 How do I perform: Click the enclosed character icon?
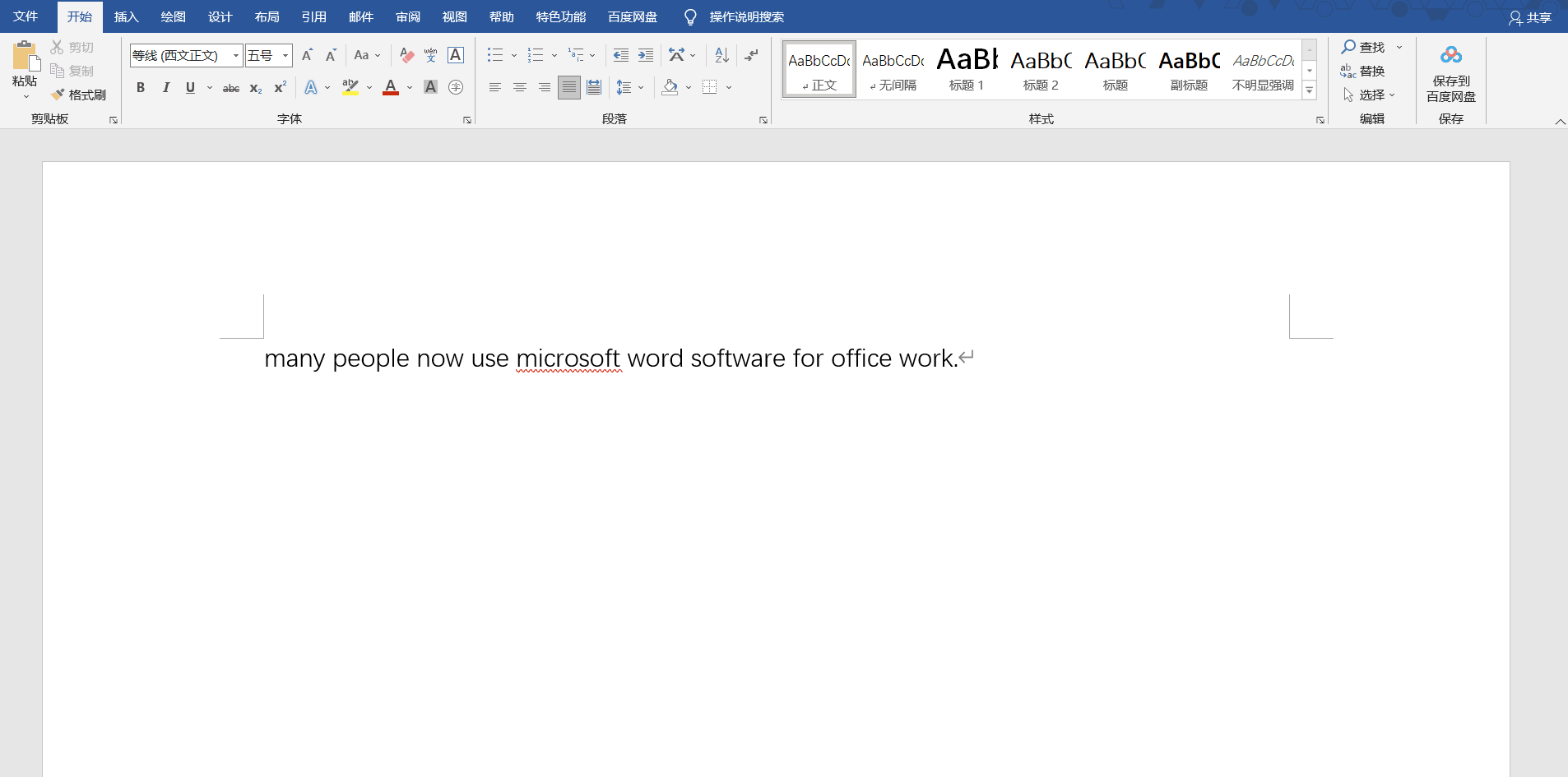456,87
